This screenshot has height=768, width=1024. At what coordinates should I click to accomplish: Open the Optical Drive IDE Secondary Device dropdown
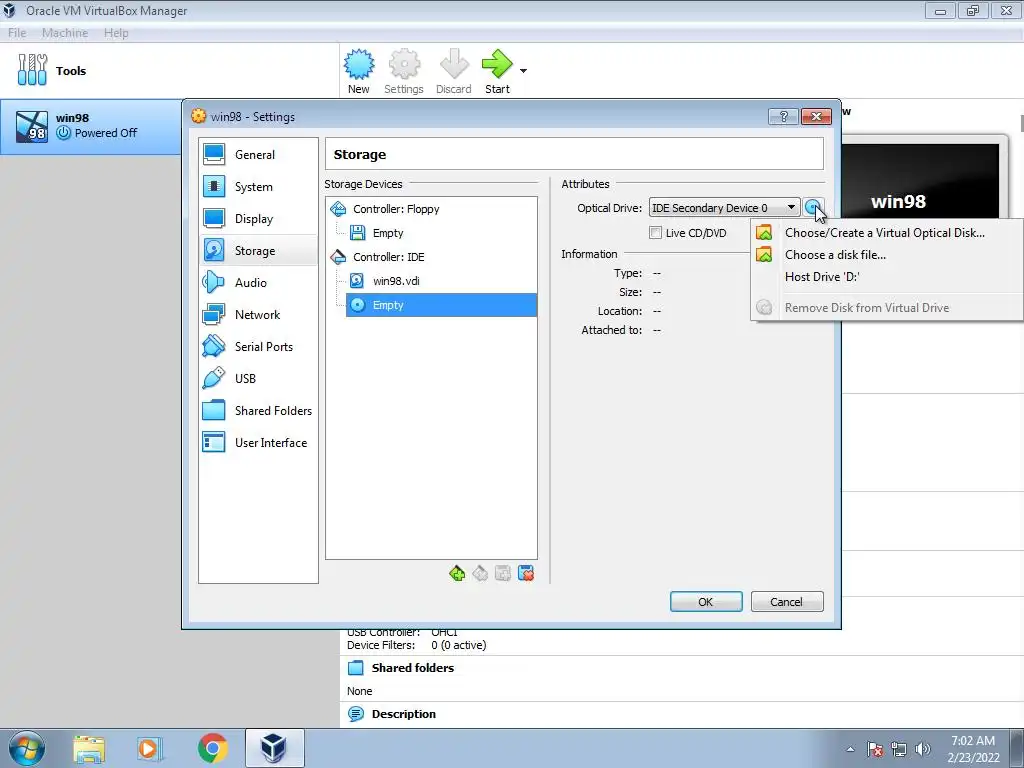(724, 208)
